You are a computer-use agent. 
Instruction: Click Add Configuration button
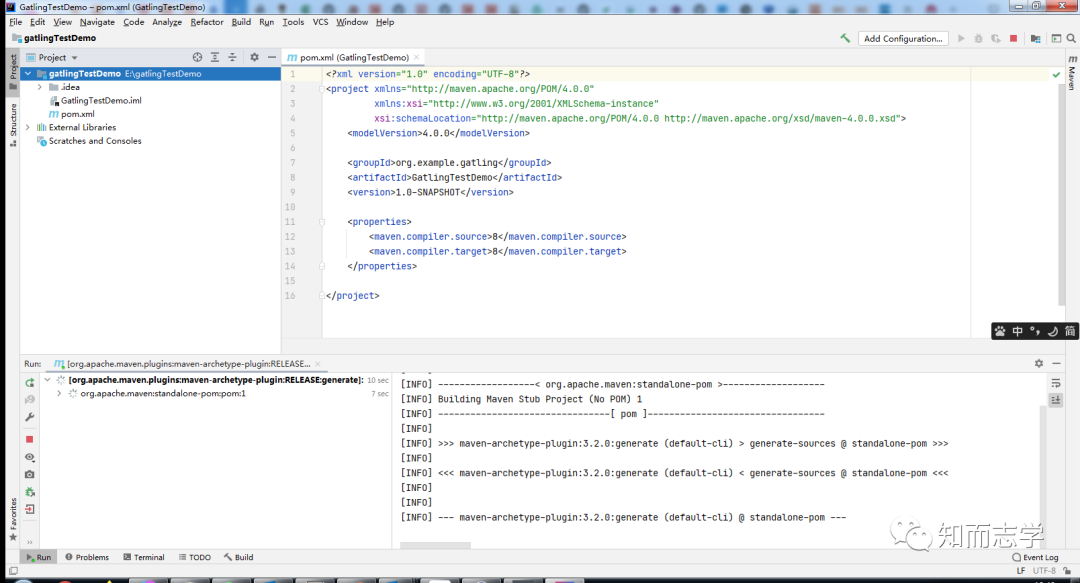903,39
